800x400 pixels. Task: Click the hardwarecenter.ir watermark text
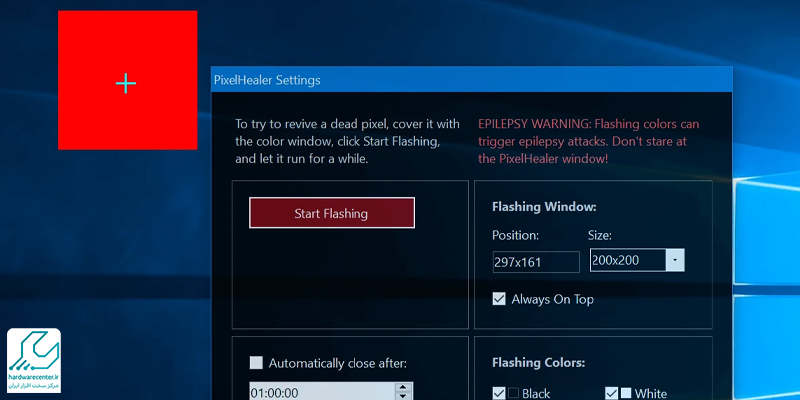click(33, 378)
